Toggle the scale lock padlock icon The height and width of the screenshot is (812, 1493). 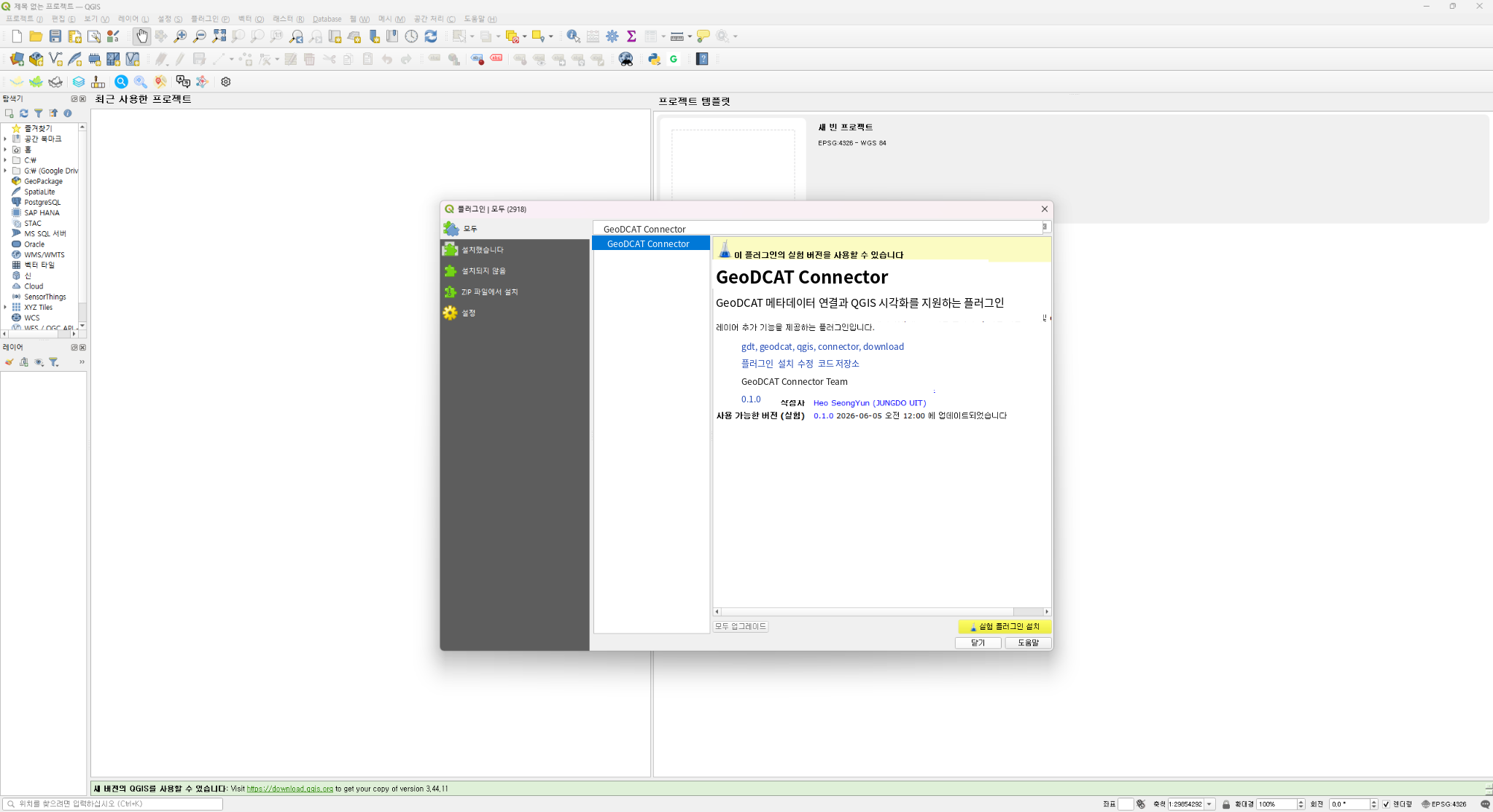(1226, 804)
